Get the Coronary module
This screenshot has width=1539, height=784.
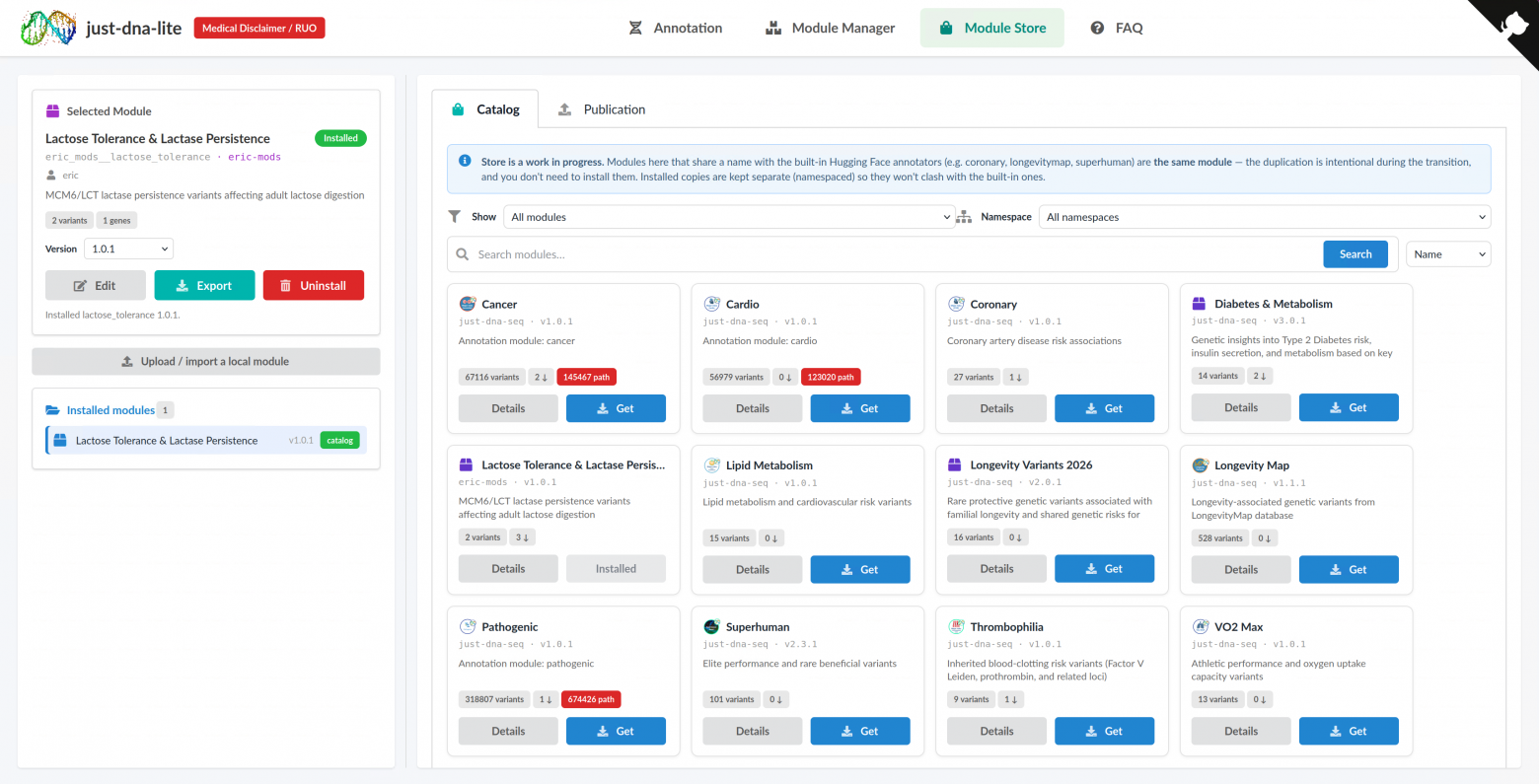coord(1104,408)
